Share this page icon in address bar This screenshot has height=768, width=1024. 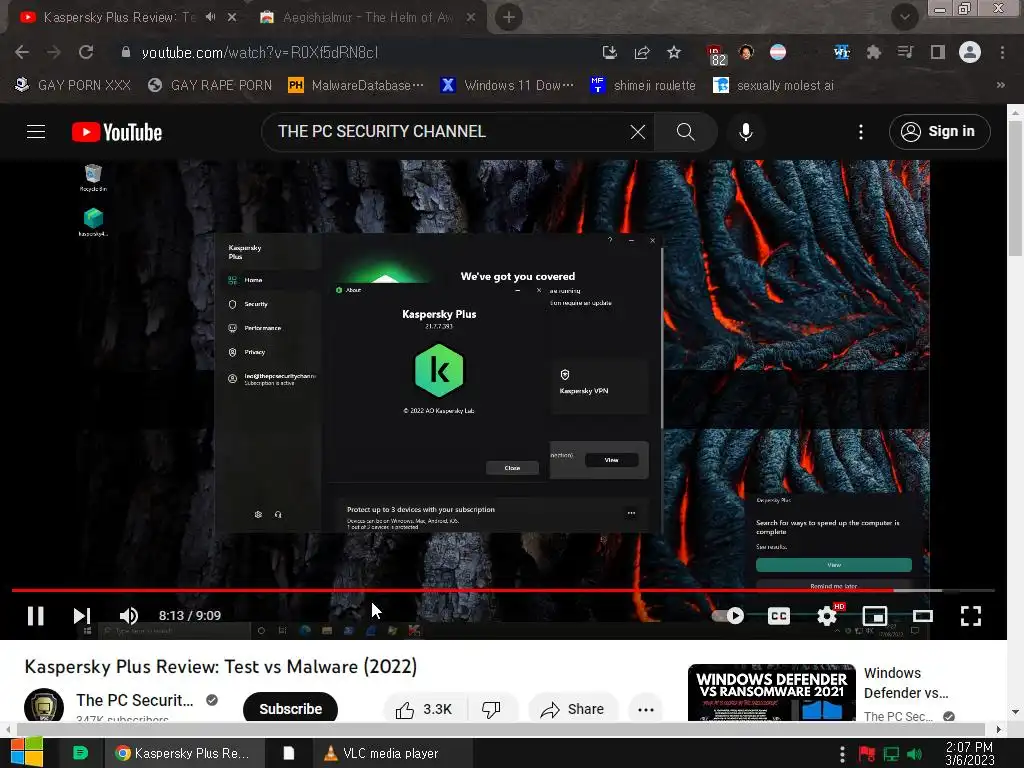click(642, 52)
